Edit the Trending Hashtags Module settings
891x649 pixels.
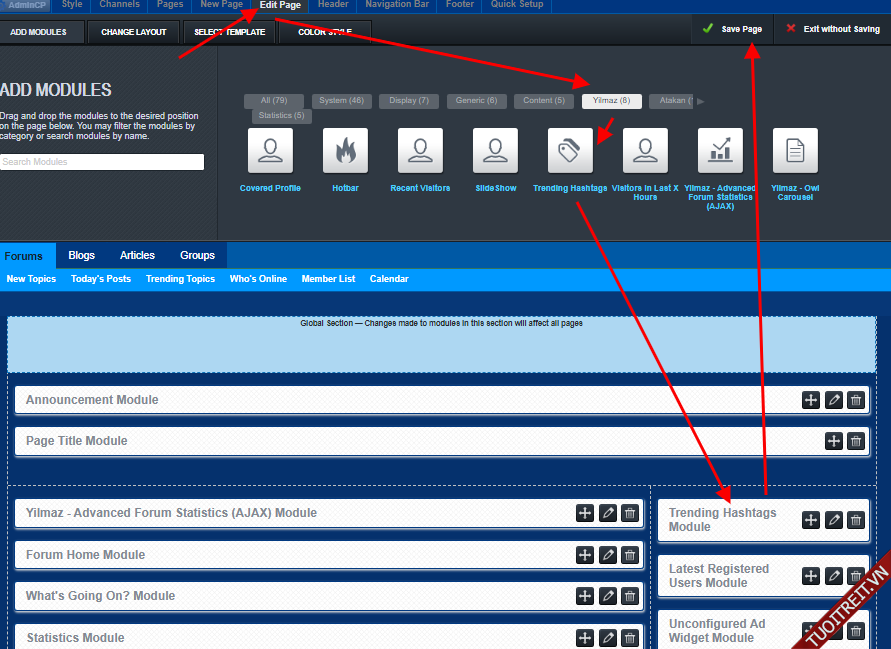coord(834,520)
